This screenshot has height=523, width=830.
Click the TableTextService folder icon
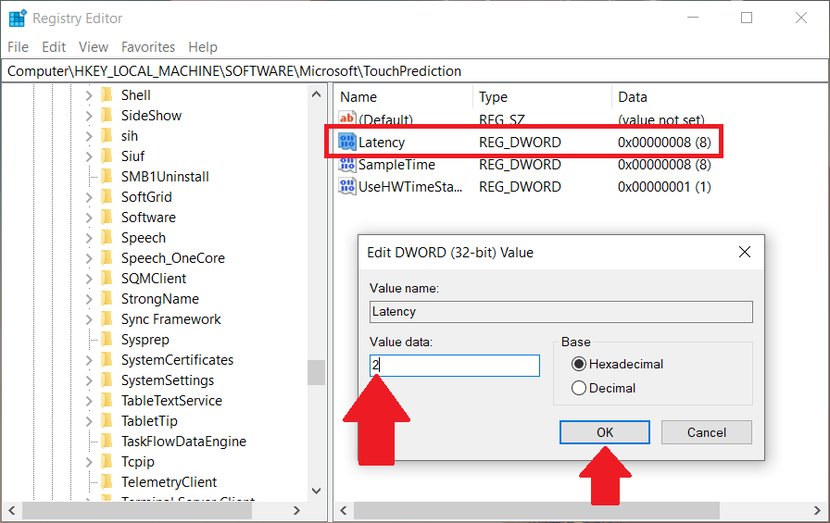pos(107,400)
